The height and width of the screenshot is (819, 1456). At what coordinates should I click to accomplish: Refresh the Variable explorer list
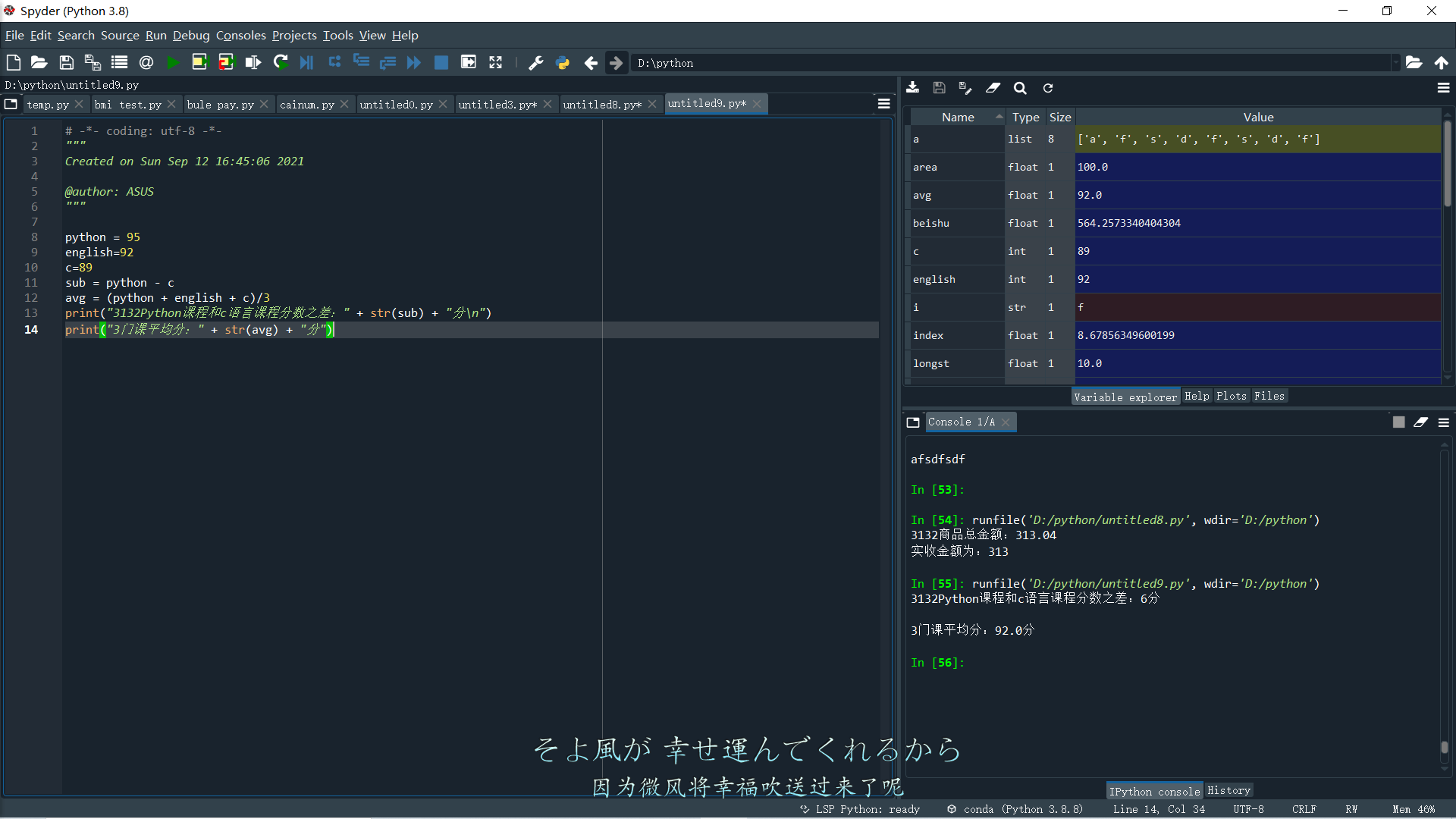tap(1048, 88)
